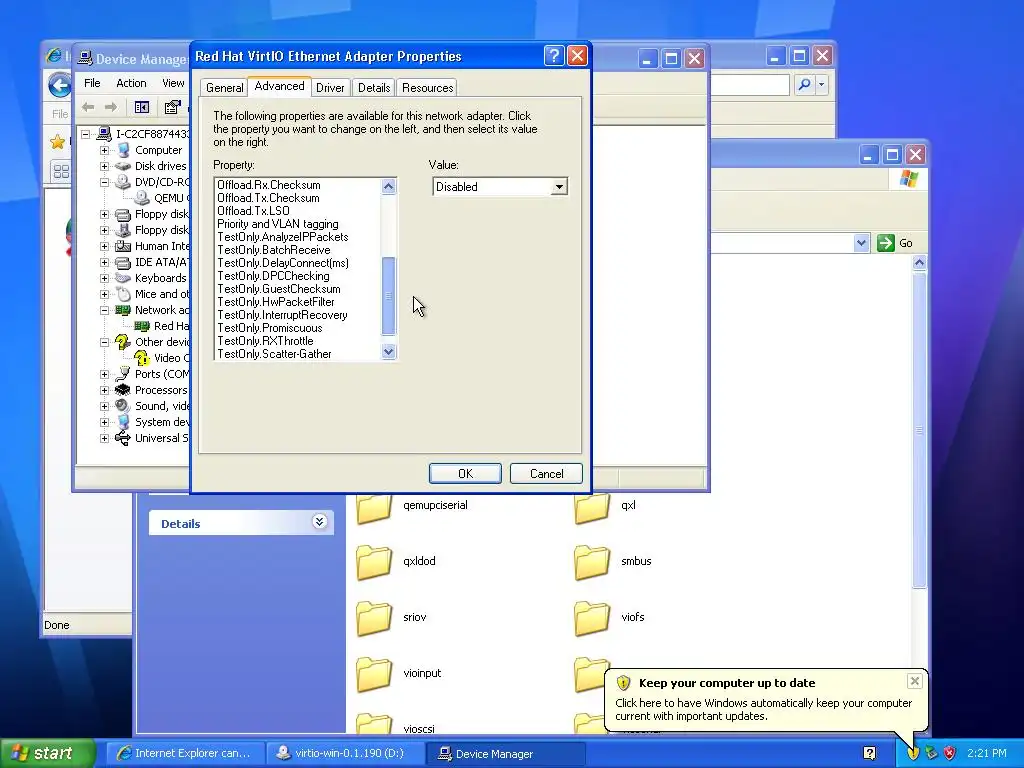Open the vioscsi folder

click(x=374, y=724)
